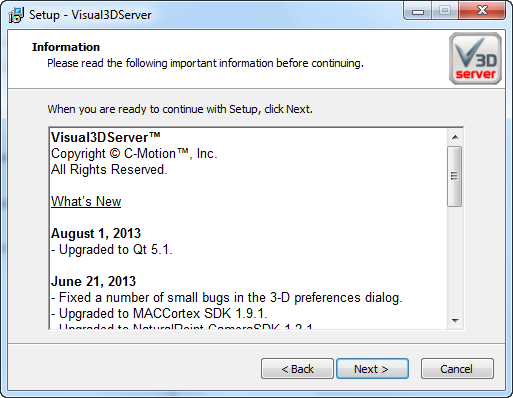The width and height of the screenshot is (513, 398).
Task: Continue setup with the Next button
Action: 372,369
